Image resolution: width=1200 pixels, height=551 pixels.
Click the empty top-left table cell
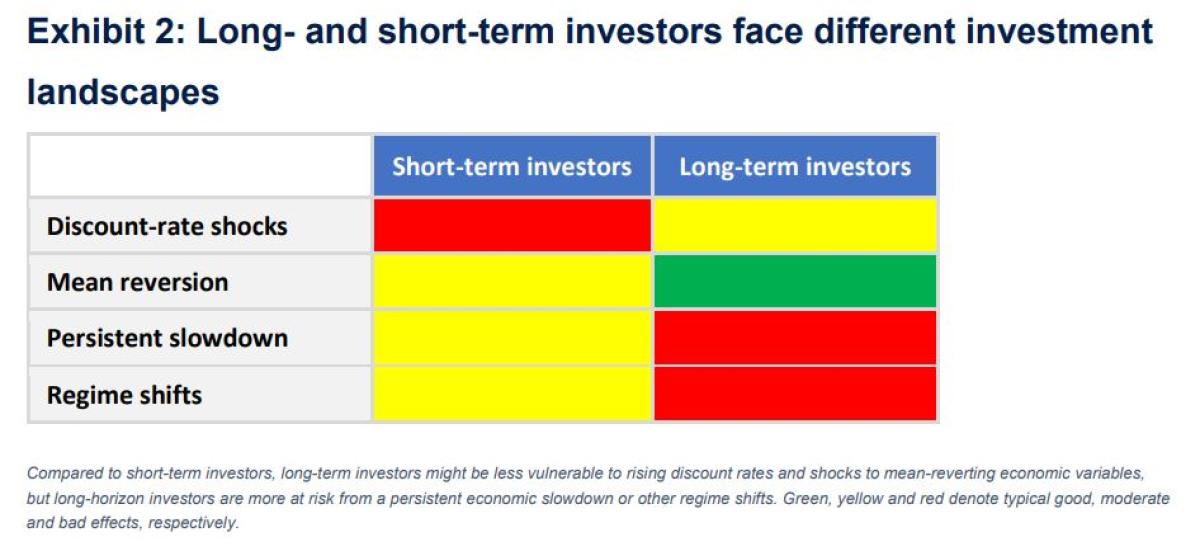tap(200, 166)
